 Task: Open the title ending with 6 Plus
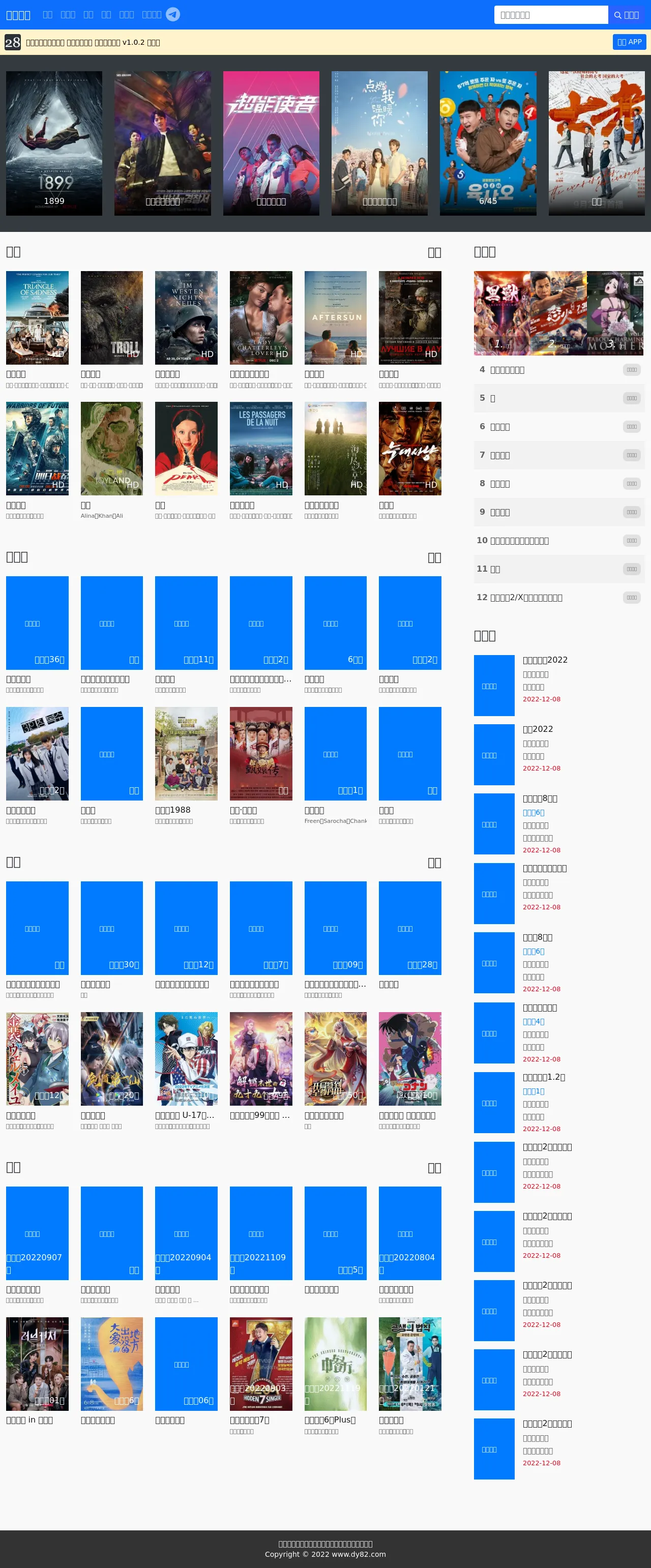coord(331,1420)
